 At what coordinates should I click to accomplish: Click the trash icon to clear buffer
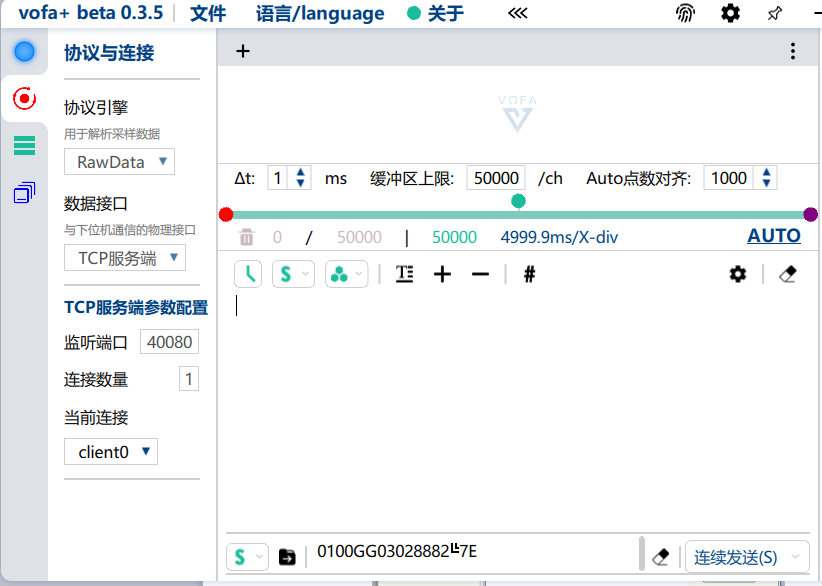tap(247, 237)
